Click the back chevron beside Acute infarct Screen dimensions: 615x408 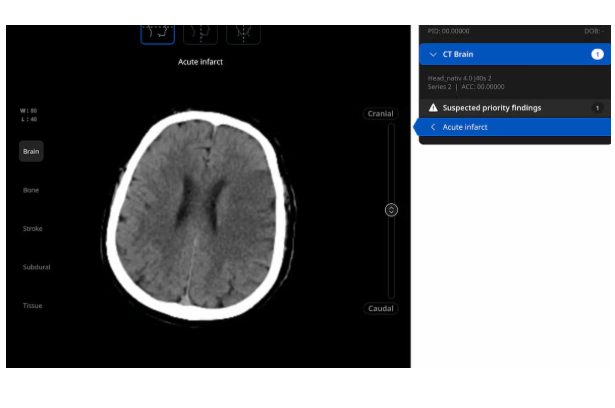433,127
